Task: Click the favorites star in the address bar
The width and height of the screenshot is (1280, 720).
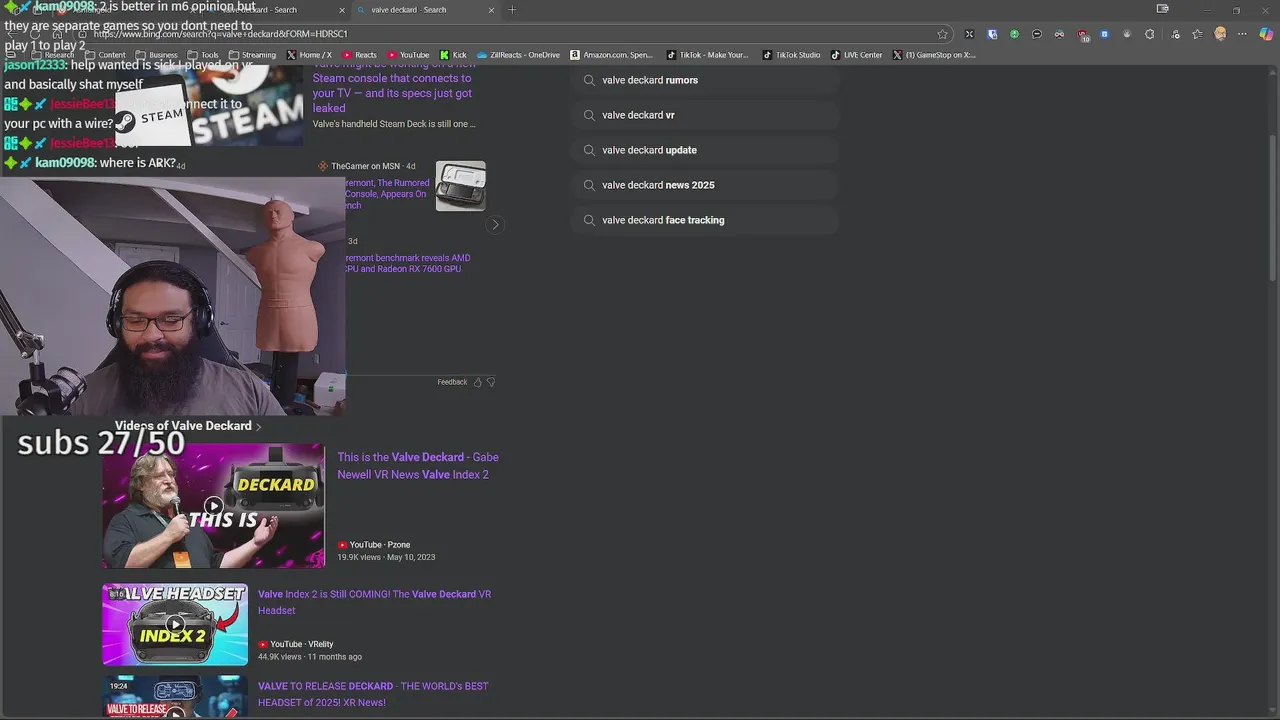Action: (942, 34)
